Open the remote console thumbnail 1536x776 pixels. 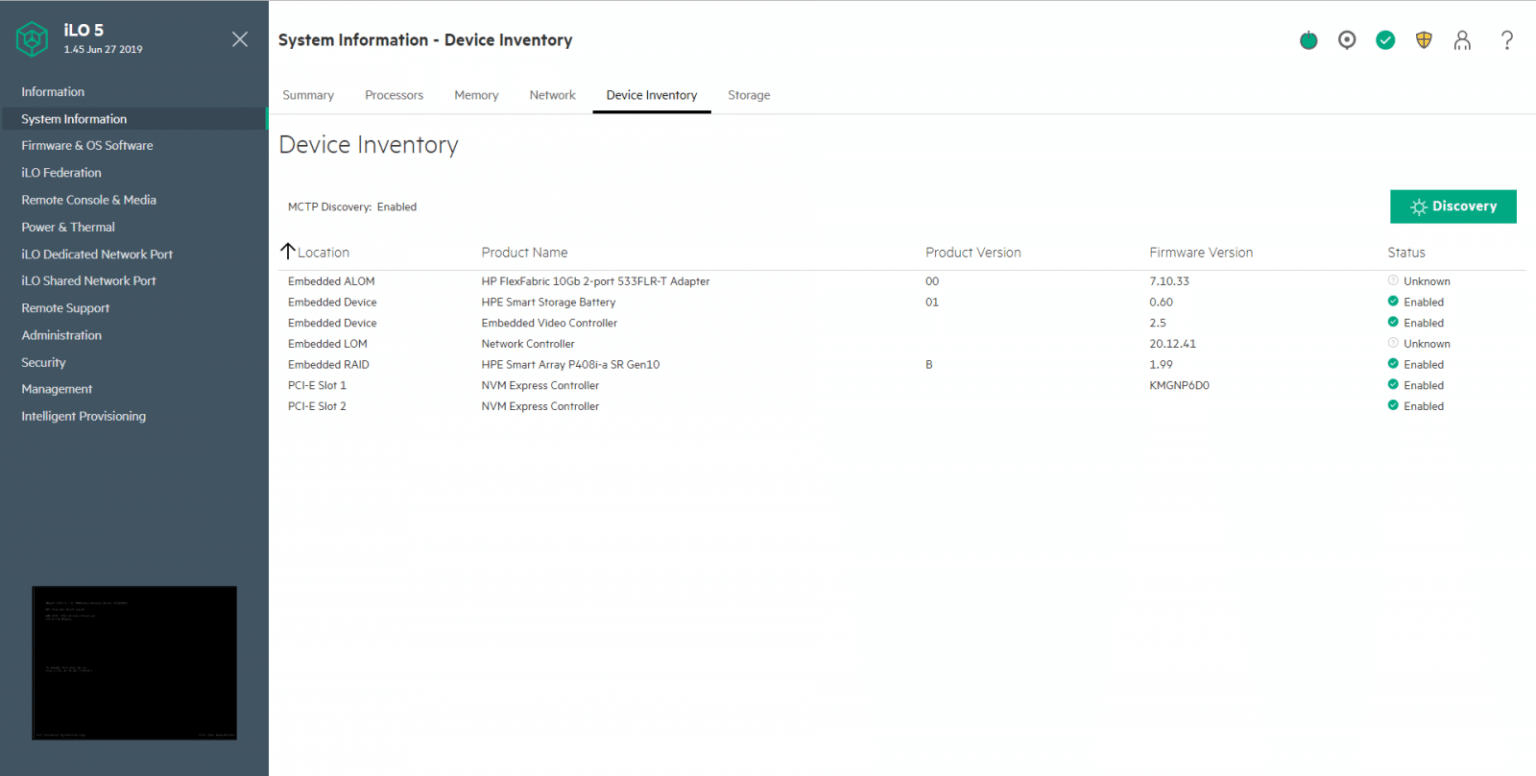tap(134, 663)
